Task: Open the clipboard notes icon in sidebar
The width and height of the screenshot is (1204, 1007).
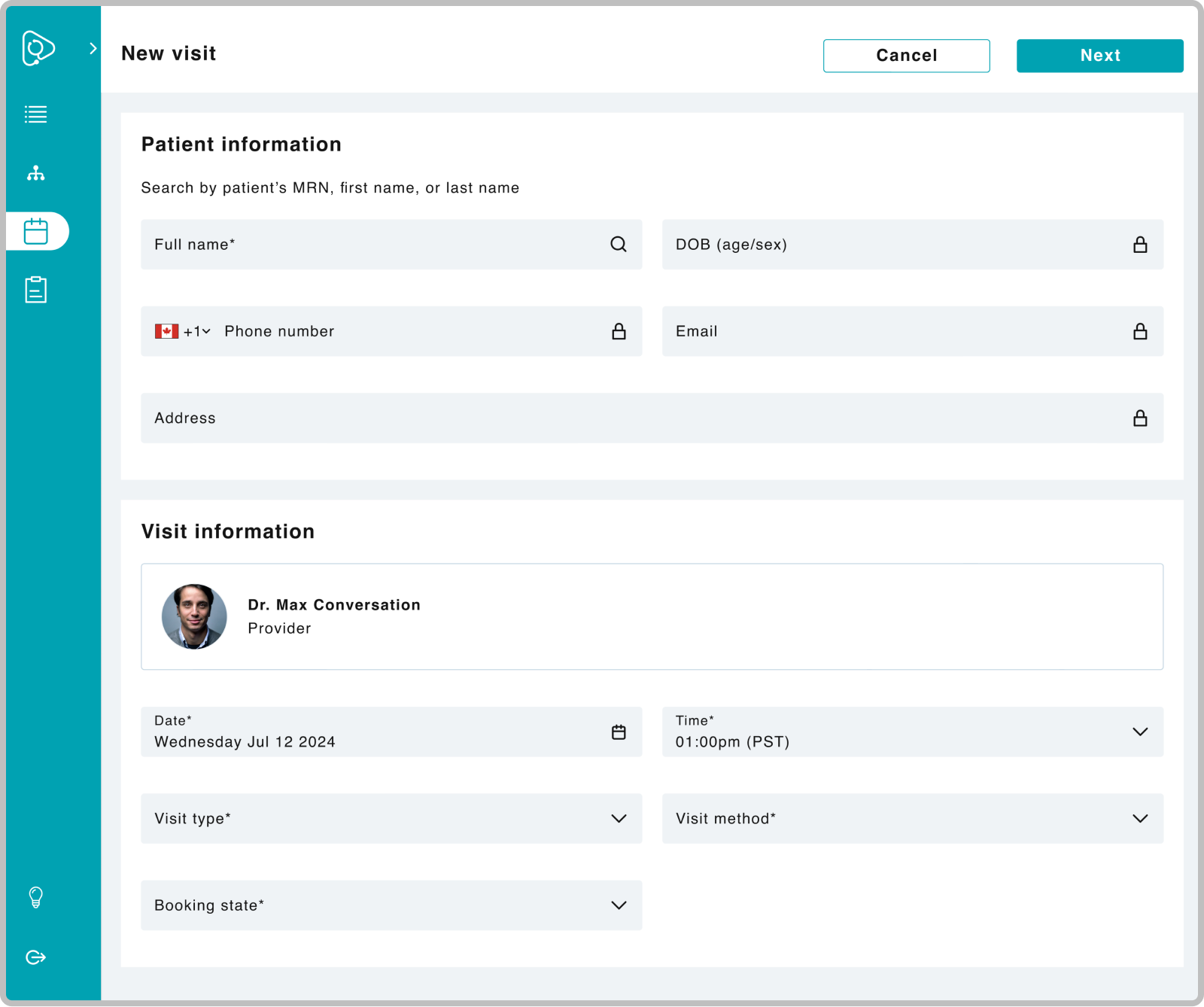Action: pos(35,290)
